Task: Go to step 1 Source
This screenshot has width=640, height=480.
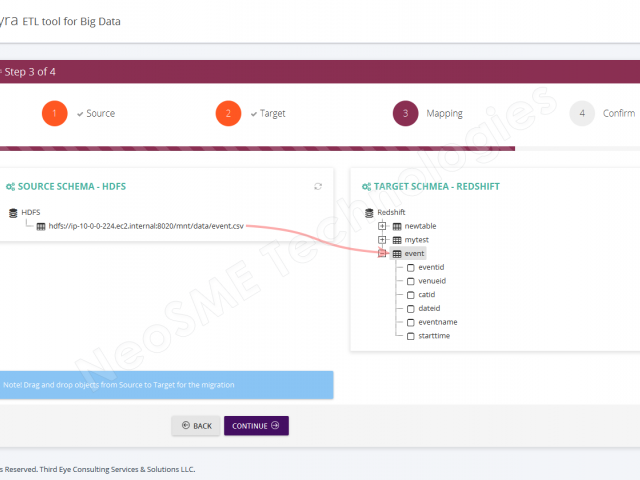Action: (x=55, y=113)
